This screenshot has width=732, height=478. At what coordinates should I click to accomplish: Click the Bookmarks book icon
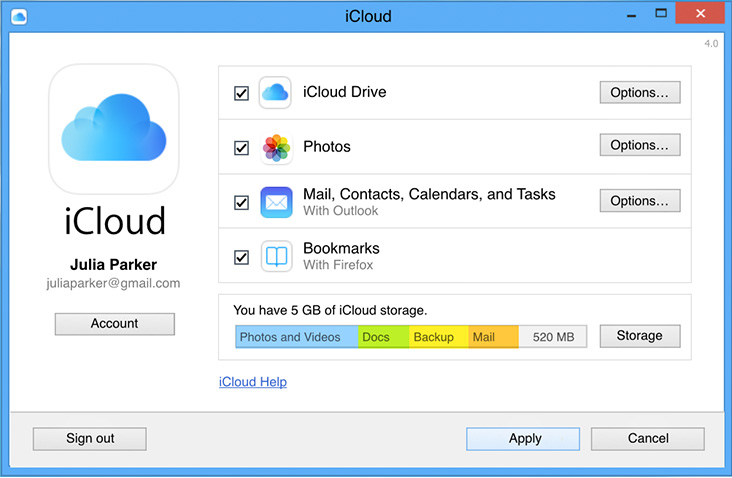276,256
